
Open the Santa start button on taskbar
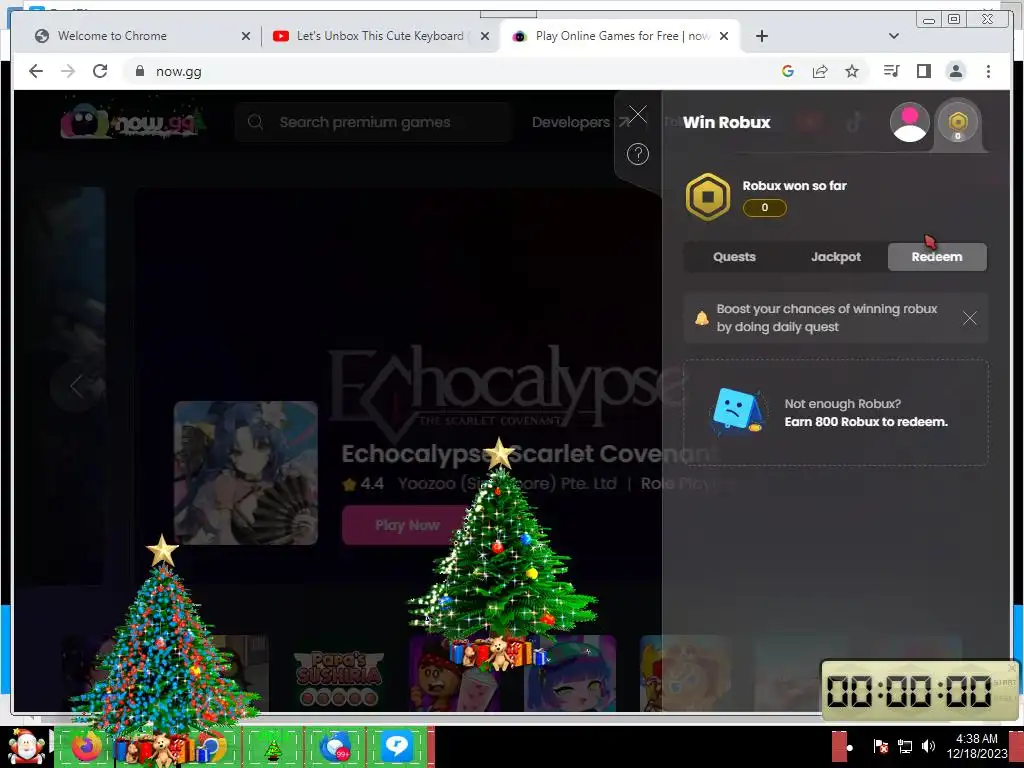pyautogui.click(x=26, y=746)
